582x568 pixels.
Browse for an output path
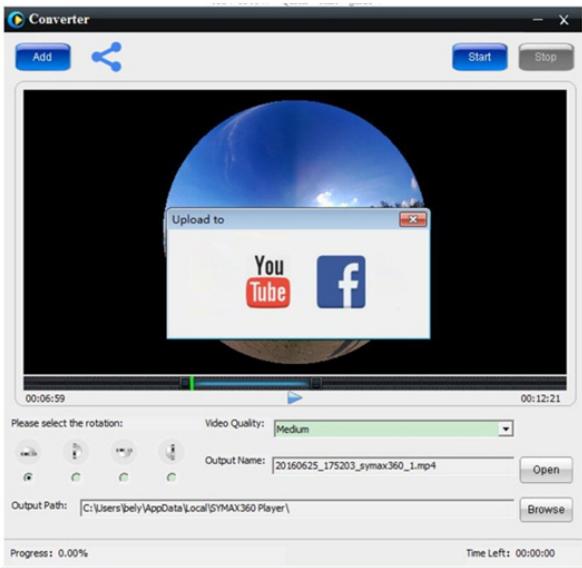pos(546,509)
